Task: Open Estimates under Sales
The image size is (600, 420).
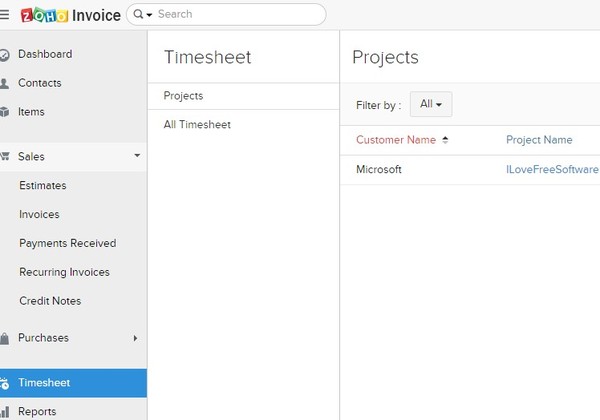Action: [x=42, y=185]
